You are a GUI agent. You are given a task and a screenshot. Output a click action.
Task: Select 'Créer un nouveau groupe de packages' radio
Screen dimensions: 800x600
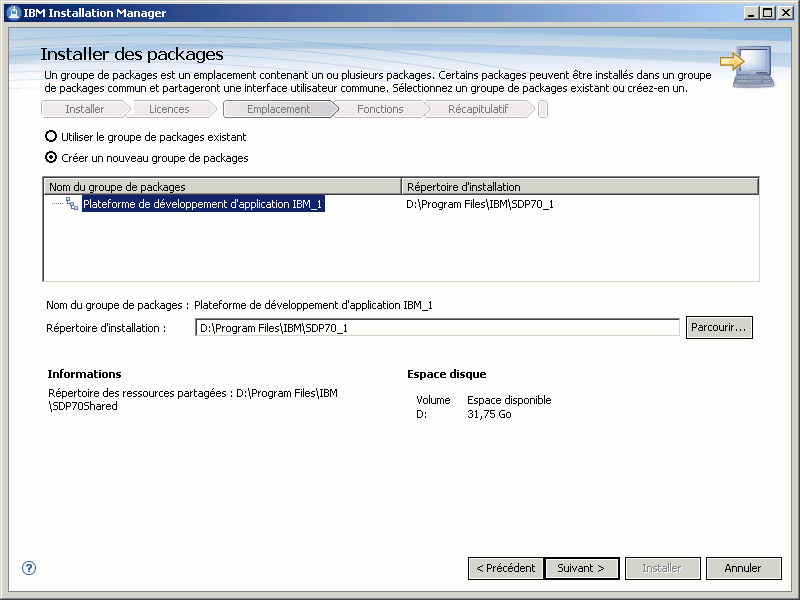click(51, 157)
